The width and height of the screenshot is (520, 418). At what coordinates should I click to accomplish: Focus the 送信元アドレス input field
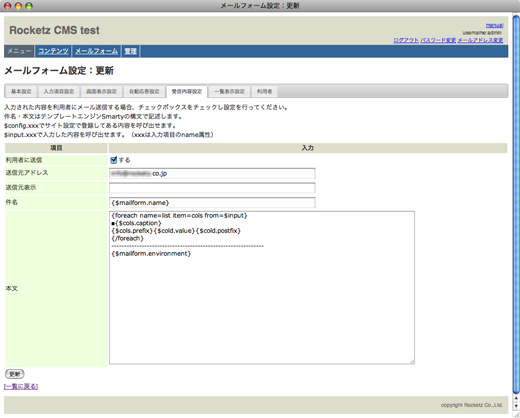pos(212,173)
